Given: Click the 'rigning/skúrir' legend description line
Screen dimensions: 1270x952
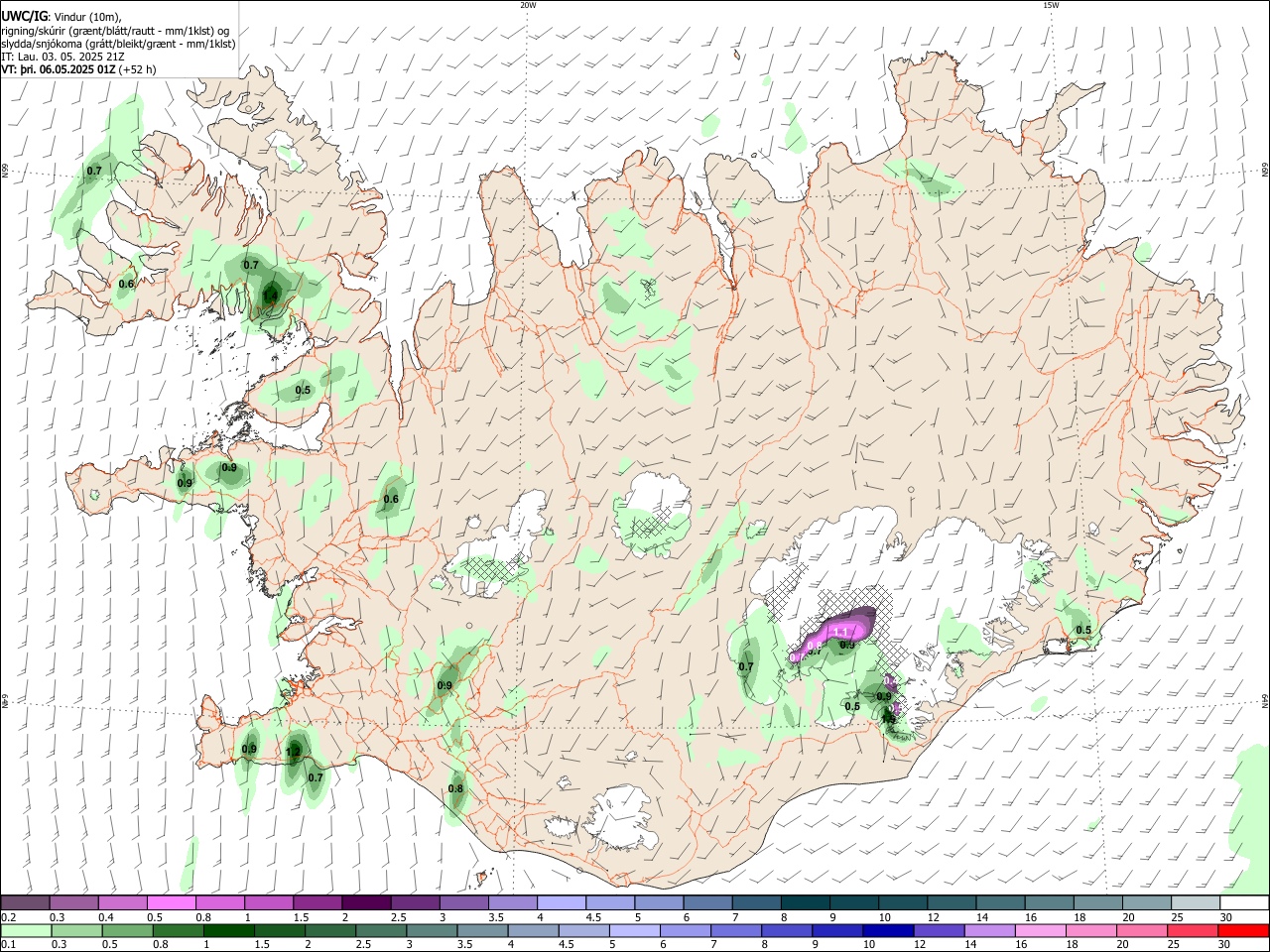Looking at the screenshot, I should [x=115, y=31].
